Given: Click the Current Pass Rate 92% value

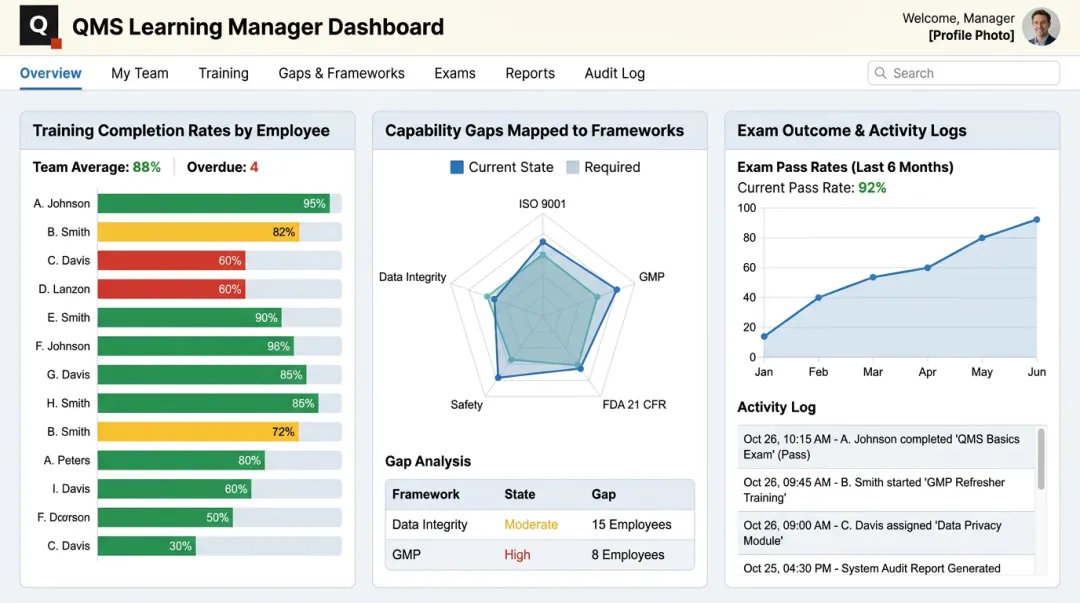Looking at the screenshot, I should pos(872,188).
